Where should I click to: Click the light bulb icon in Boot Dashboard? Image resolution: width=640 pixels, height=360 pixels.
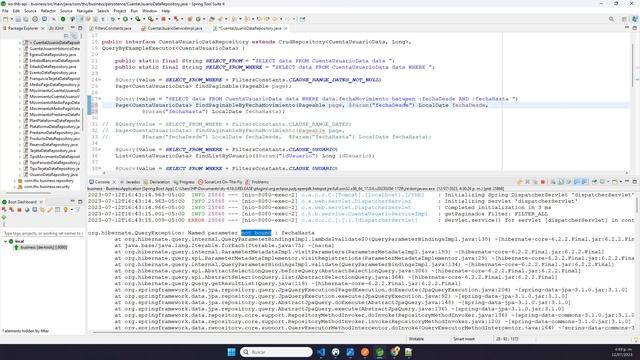(x=65, y=209)
